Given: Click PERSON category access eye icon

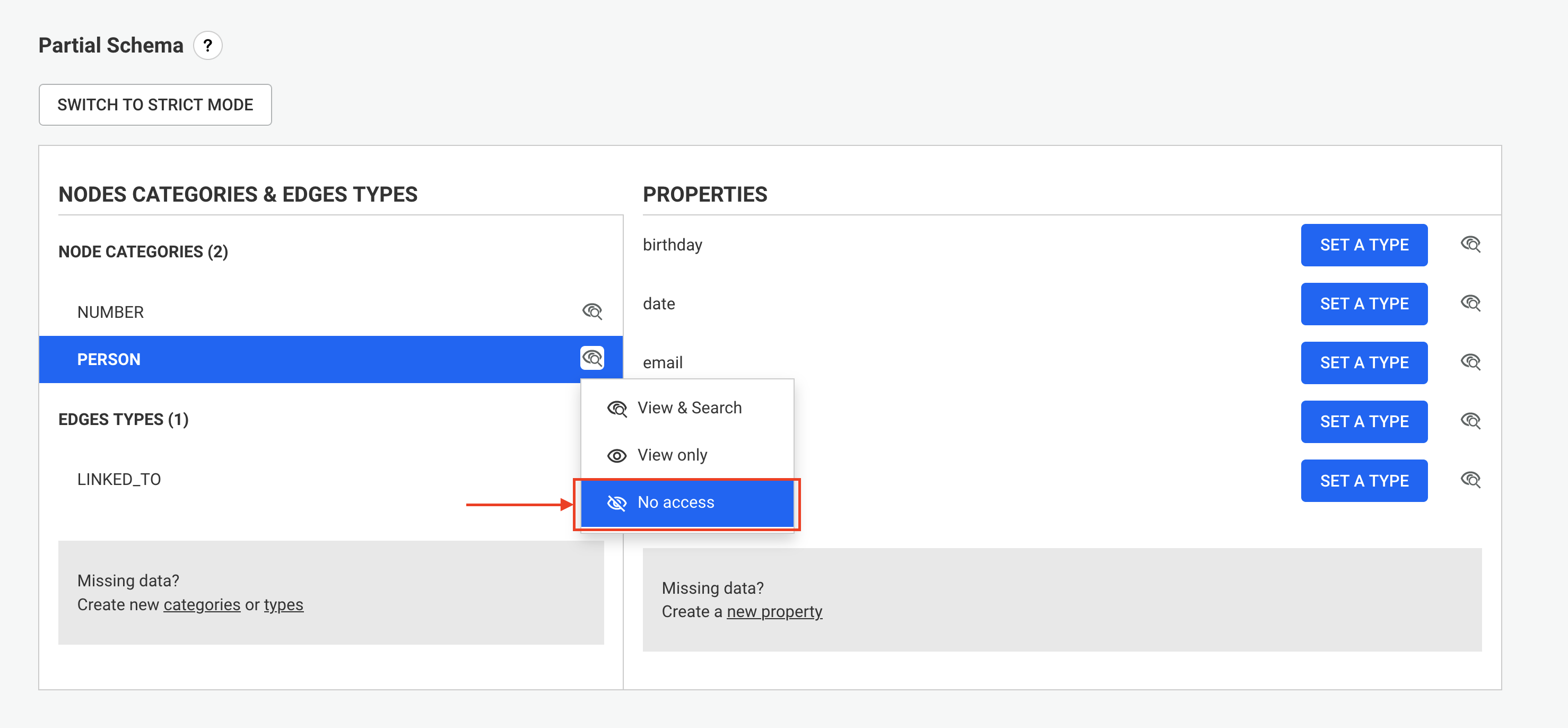Looking at the screenshot, I should [x=591, y=359].
